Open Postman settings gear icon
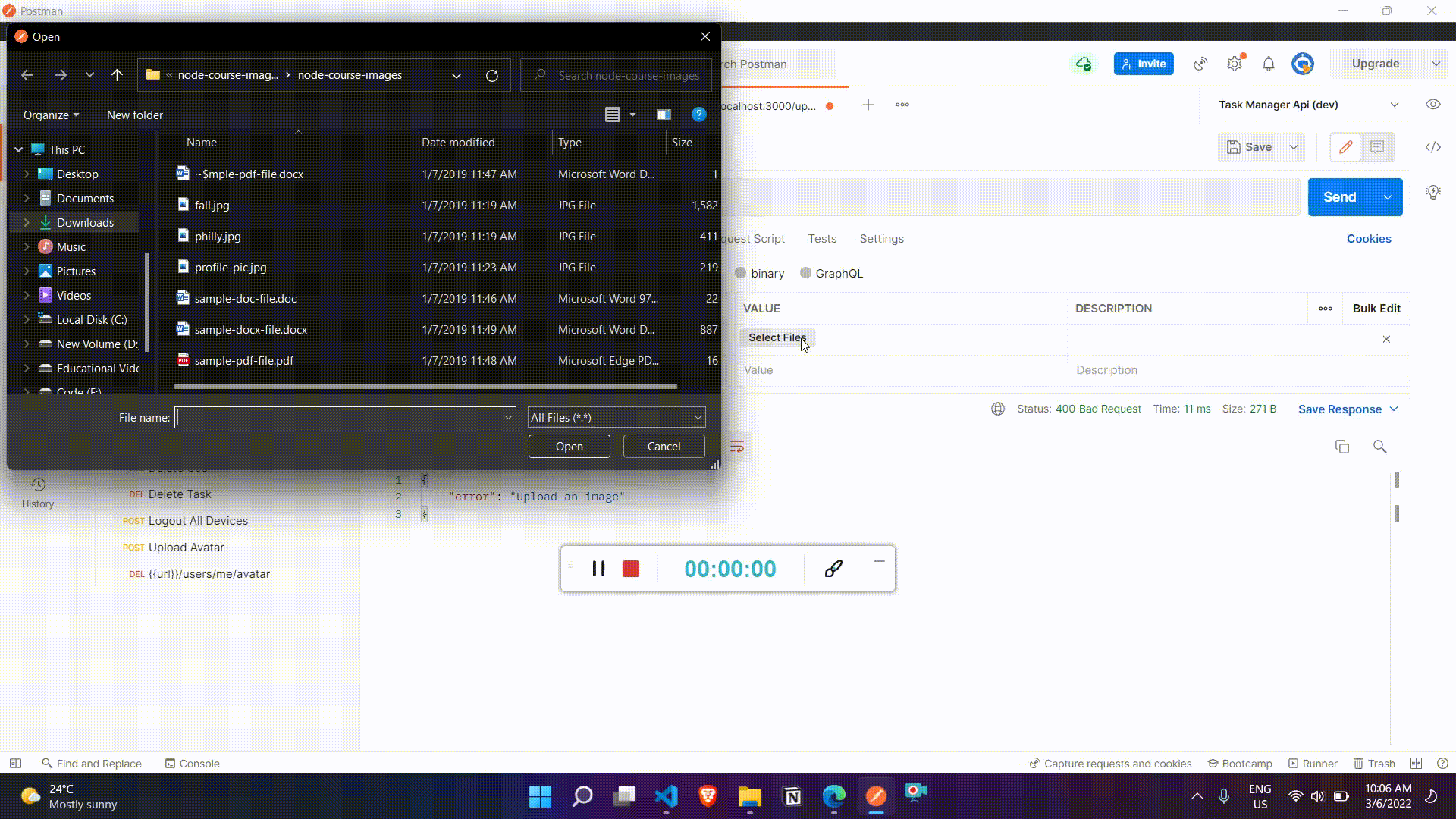This screenshot has height=819, width=1456. click(1235, 64)
